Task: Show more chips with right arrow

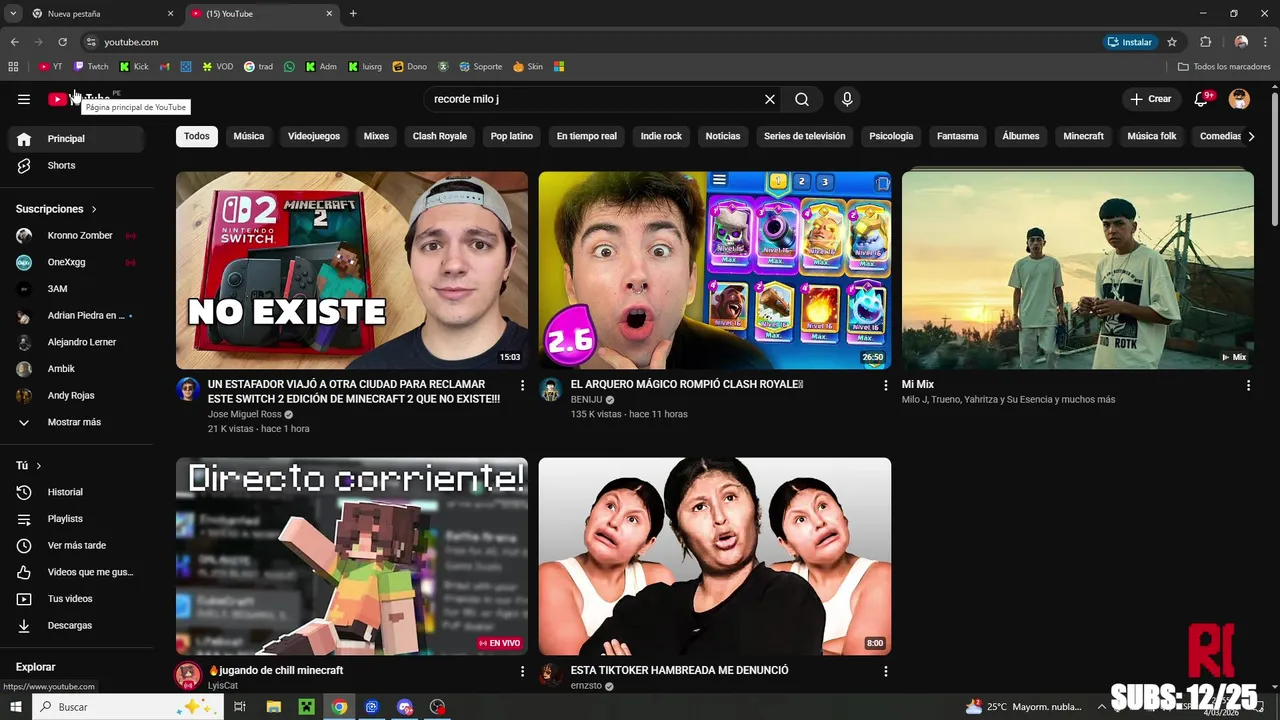Action: [1251, 136]
